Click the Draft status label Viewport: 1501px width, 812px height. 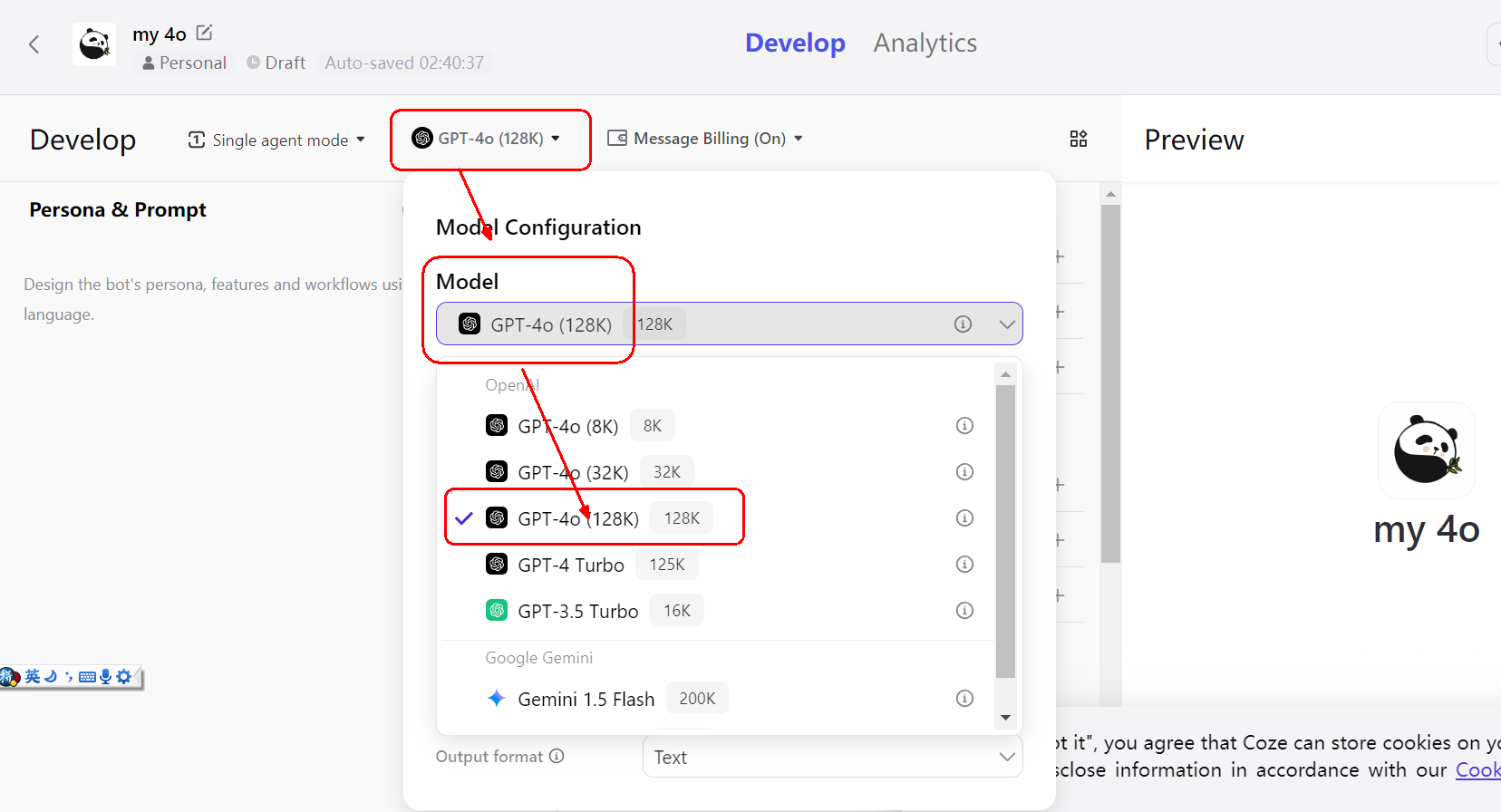(276, 63)
